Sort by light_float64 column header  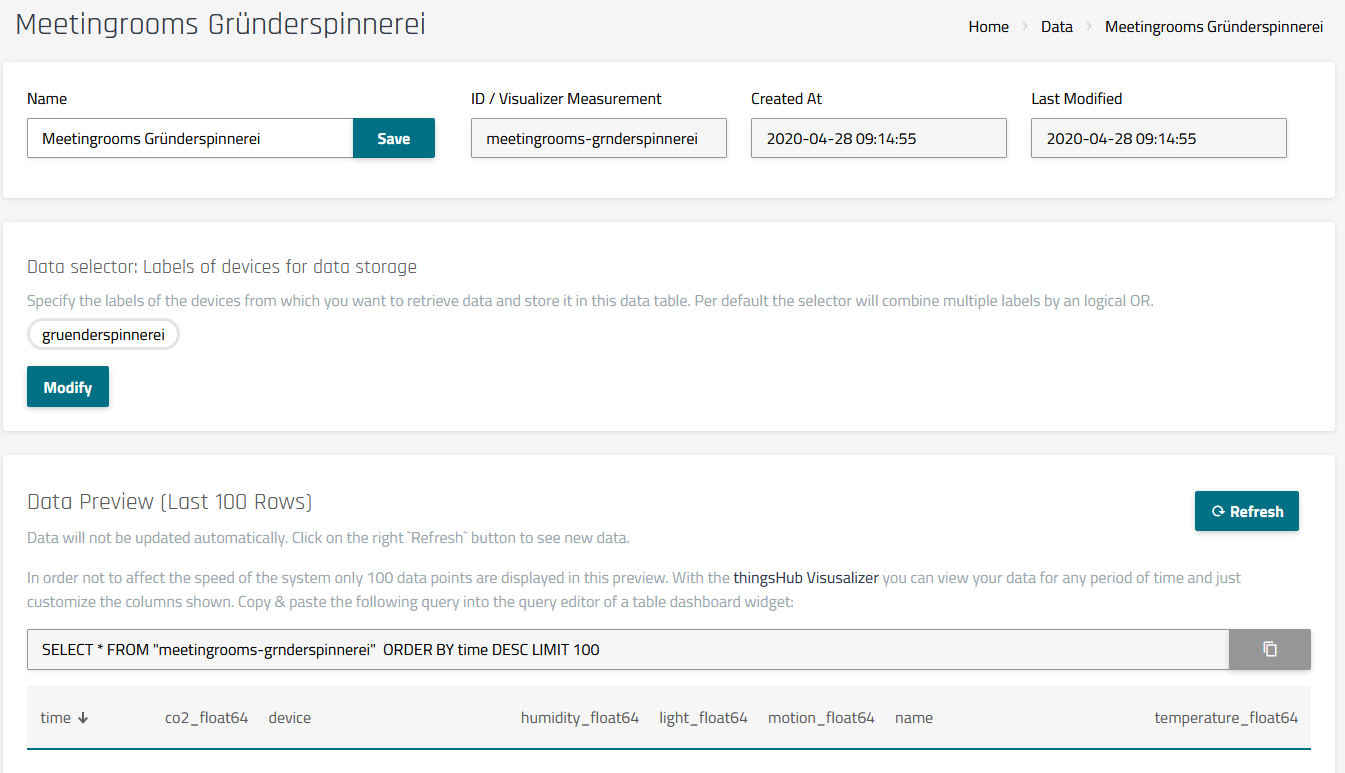(703, 718)
